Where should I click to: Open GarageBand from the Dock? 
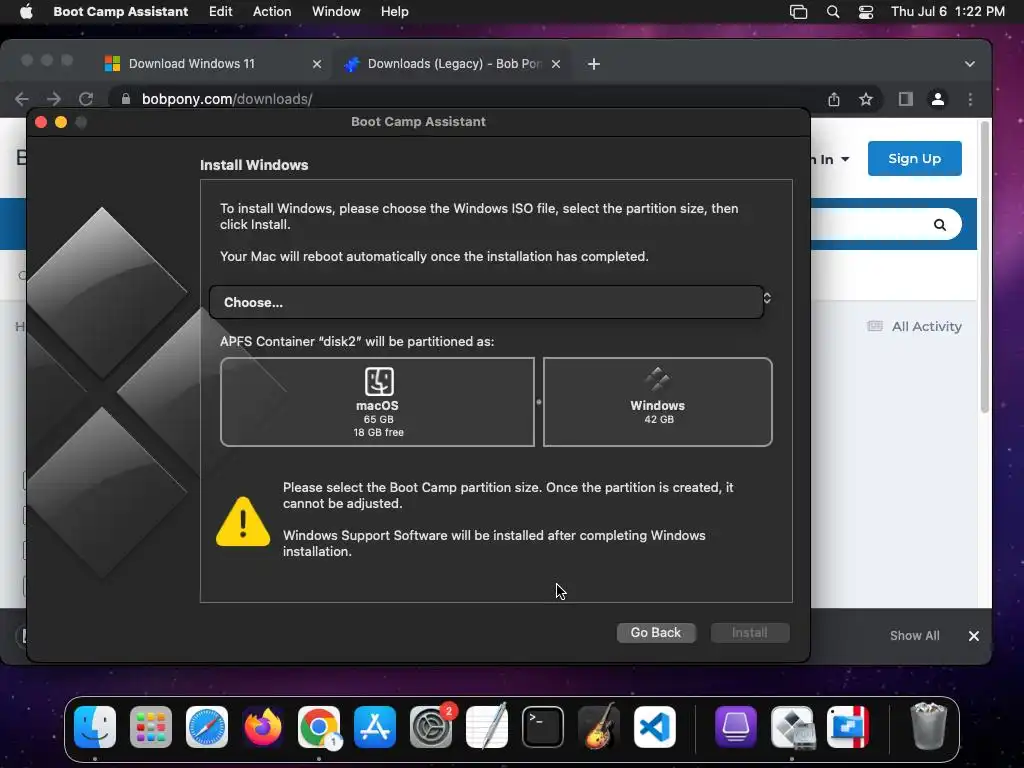(599, 727)
